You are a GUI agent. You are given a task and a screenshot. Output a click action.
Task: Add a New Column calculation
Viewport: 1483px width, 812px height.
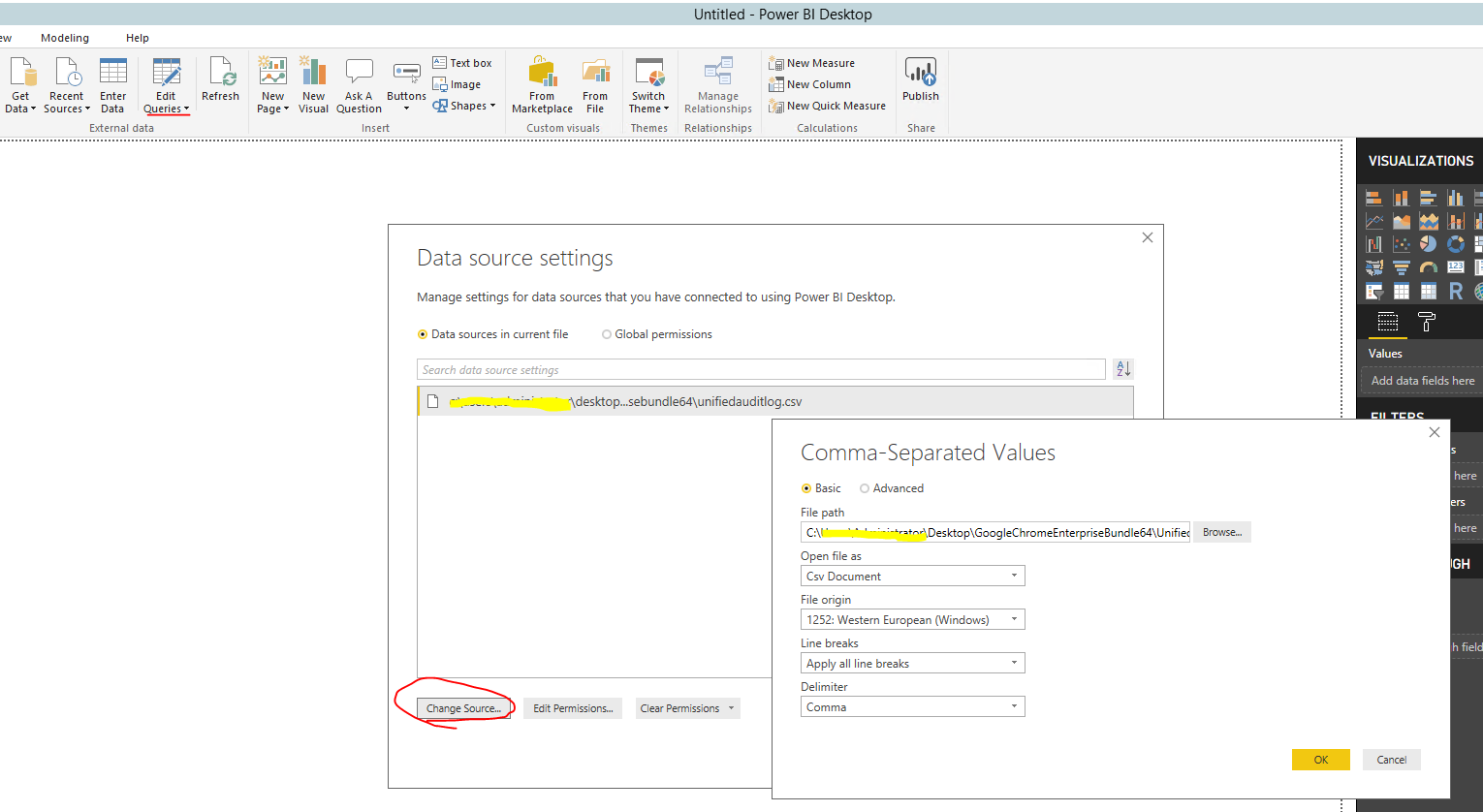pos(810,84)
